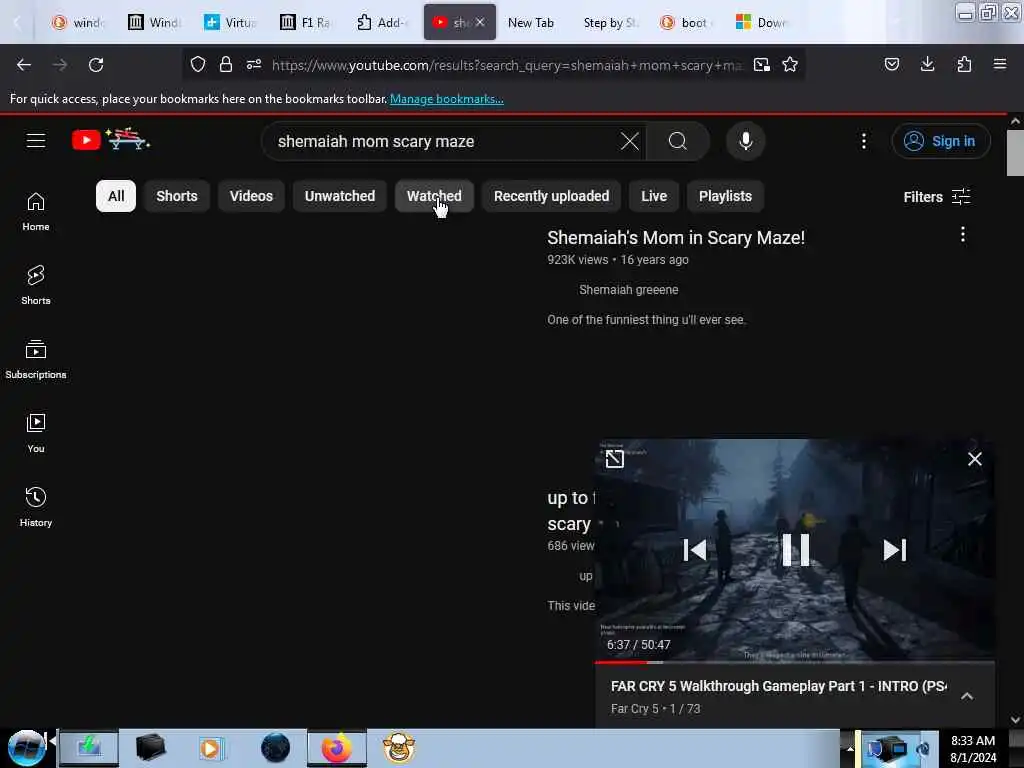Screen dimensions: 1024x768
Task: Switch to the New Tab browser tab
Action: point(531,22)
